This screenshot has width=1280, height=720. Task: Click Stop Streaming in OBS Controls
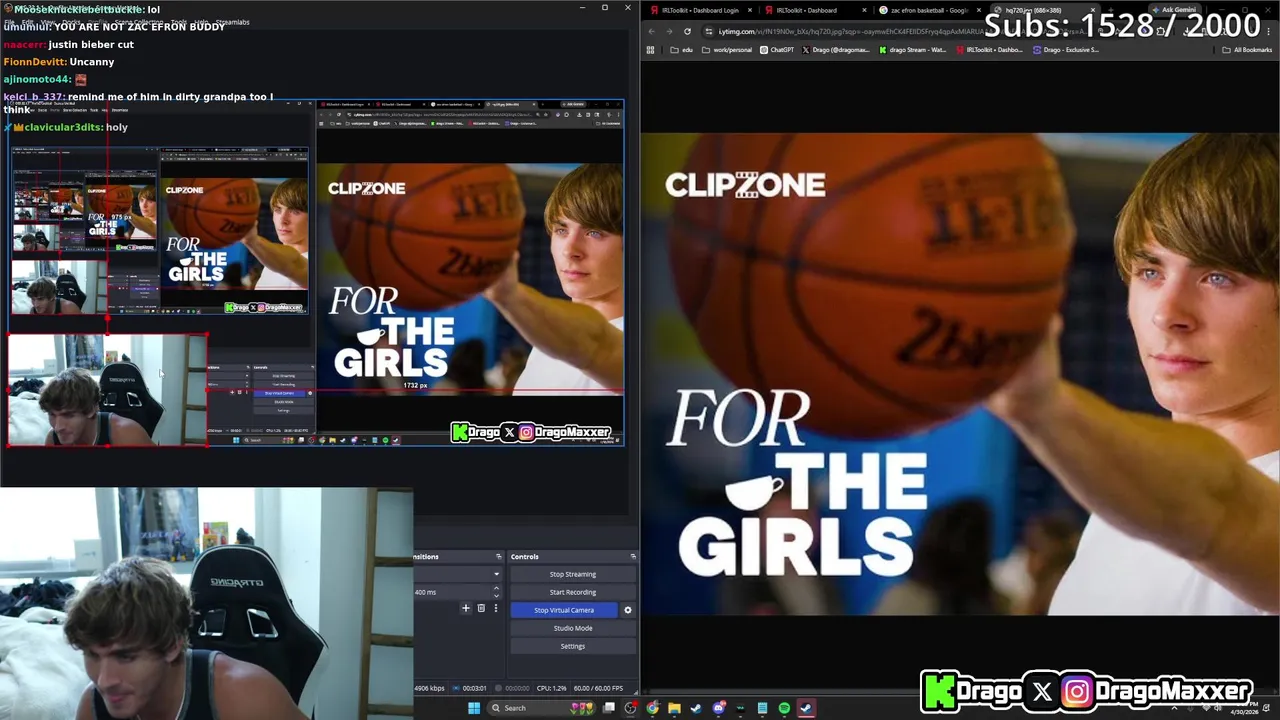coord(573,574)
